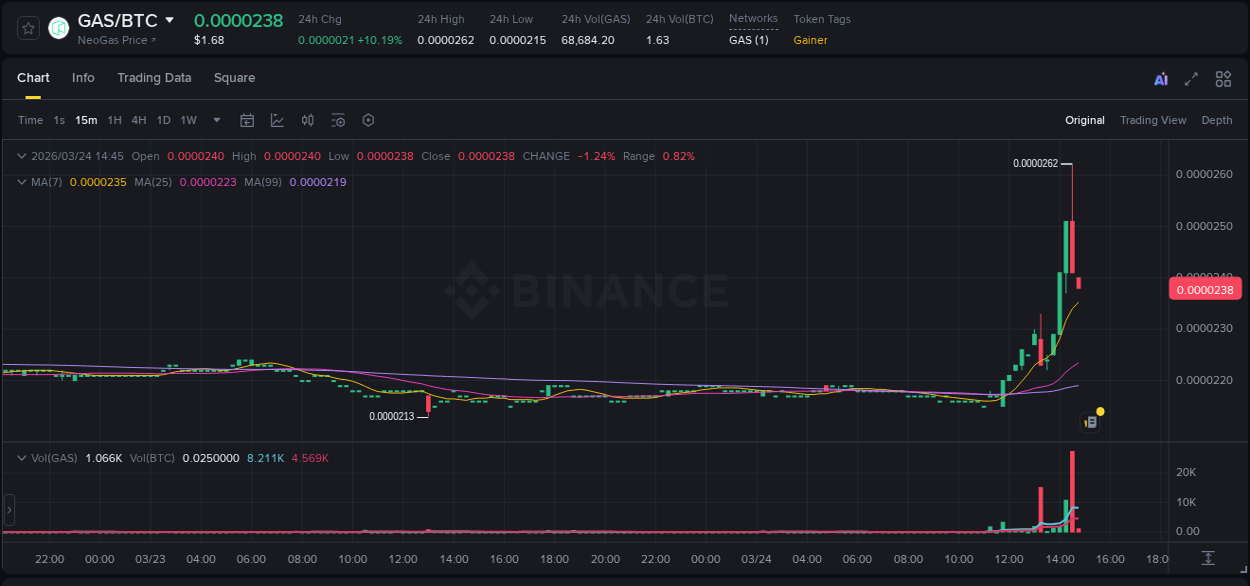The image size is (1250, 586).
Task: Open the indicator display settings icon
Action: 338,120
